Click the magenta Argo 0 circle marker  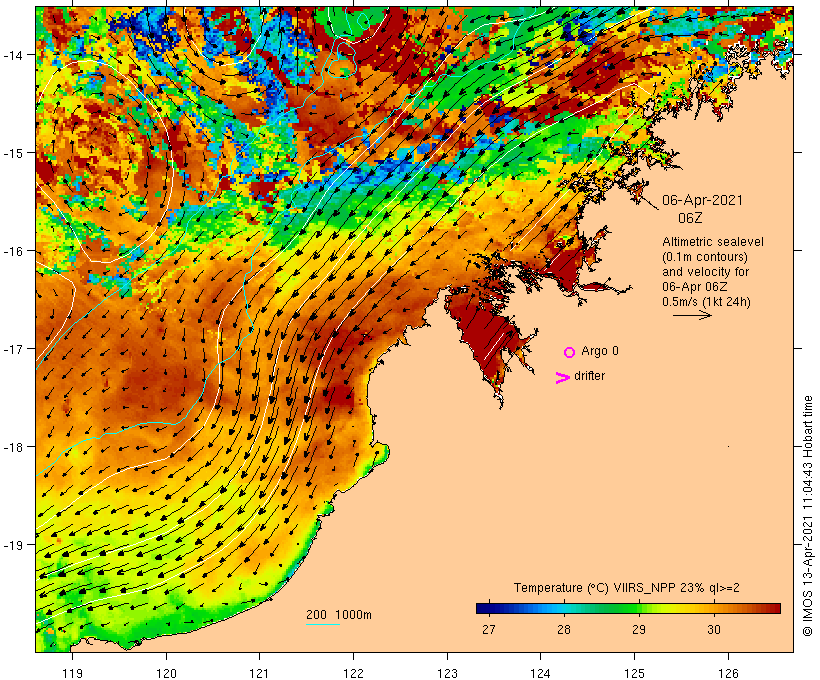570,353
